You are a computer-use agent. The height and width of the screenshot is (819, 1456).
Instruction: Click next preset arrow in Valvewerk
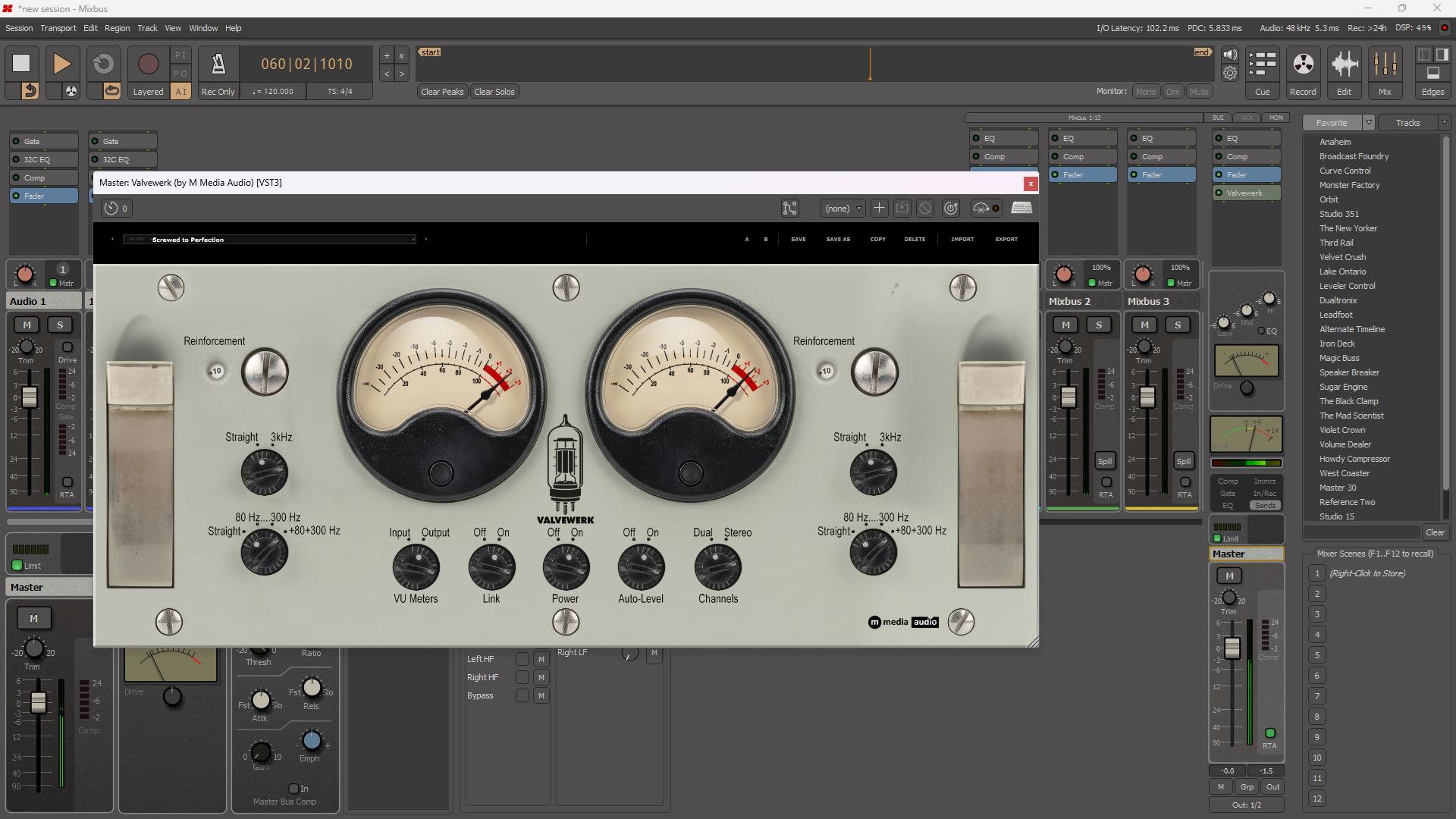[x=425, y=239]
